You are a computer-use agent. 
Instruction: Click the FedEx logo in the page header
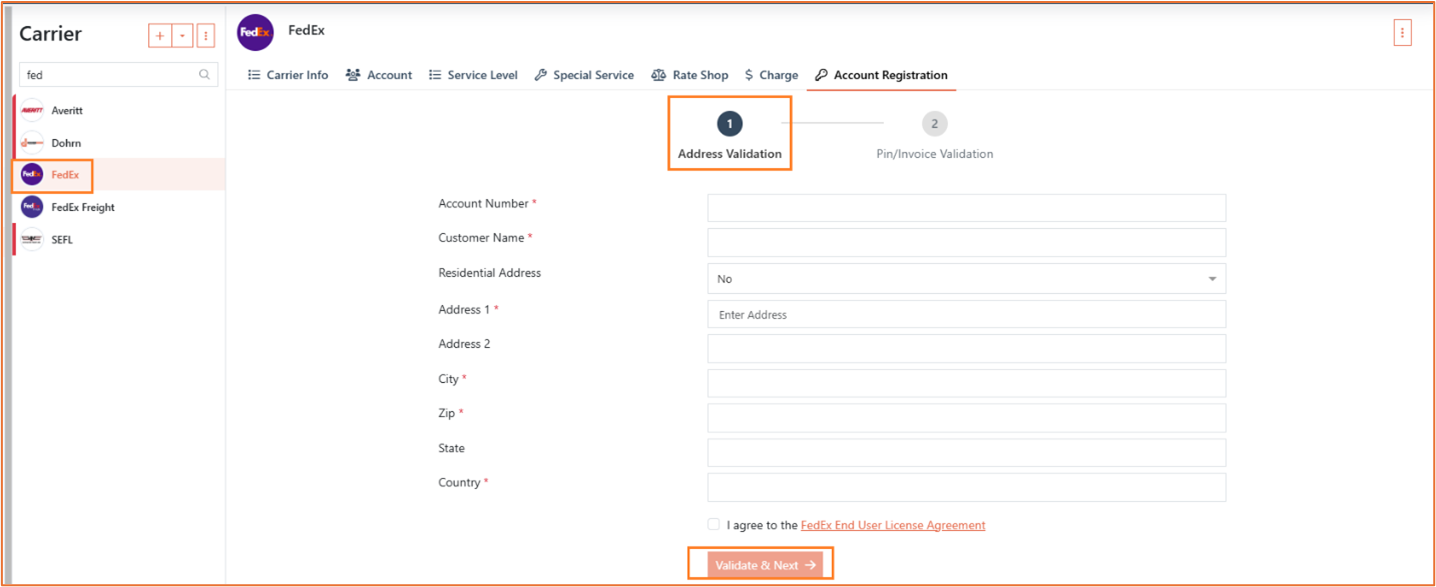coord(255,33)
